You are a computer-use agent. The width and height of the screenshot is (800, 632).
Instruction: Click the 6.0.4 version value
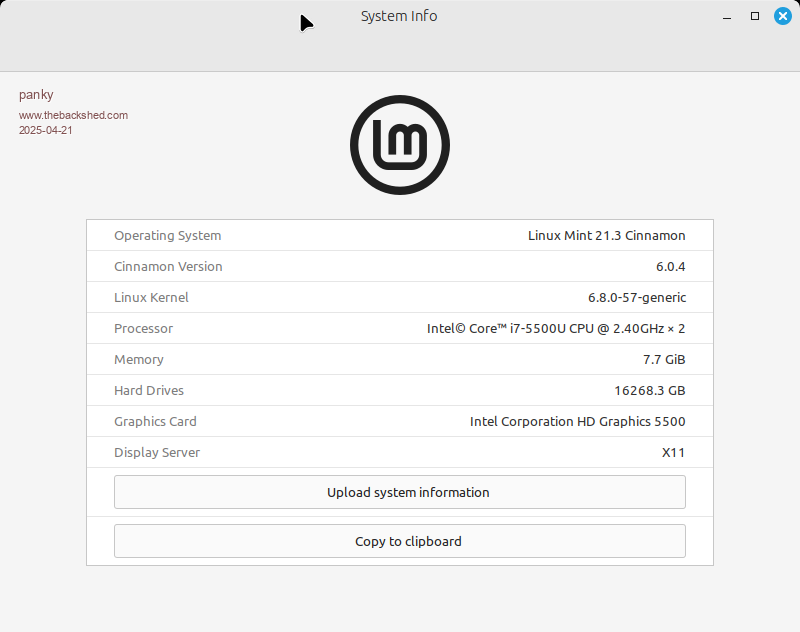point(670,267)
